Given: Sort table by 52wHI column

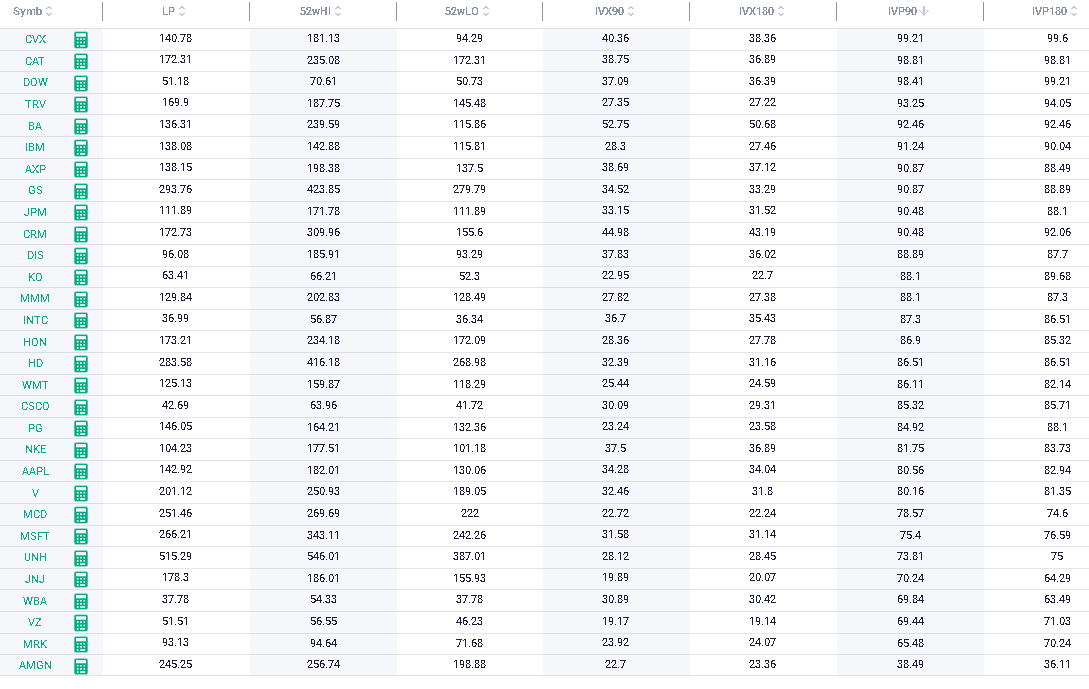Looking at the screenshot, I should (321, 11).
